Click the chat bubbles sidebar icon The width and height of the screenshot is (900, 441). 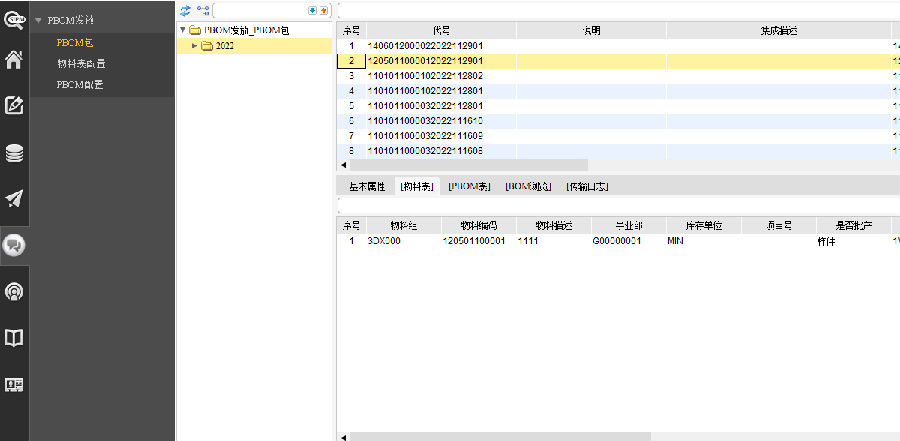pos(14,244)
